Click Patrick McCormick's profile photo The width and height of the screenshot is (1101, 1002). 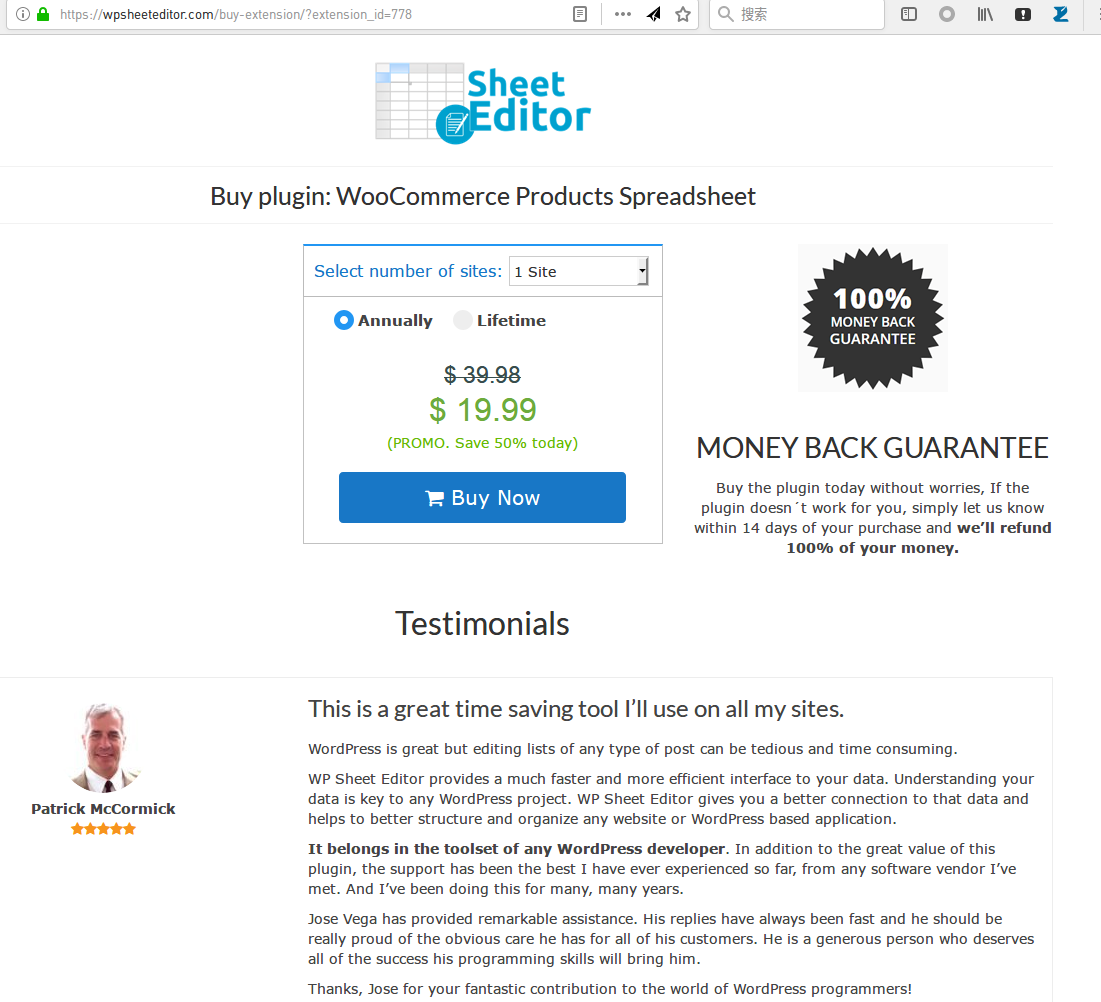coord(104,748)
